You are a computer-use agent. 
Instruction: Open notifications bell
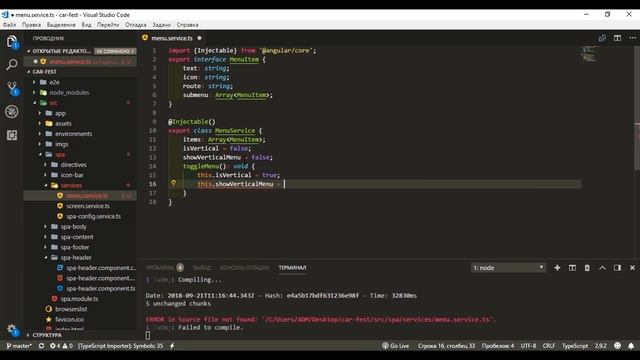point(631,346)
